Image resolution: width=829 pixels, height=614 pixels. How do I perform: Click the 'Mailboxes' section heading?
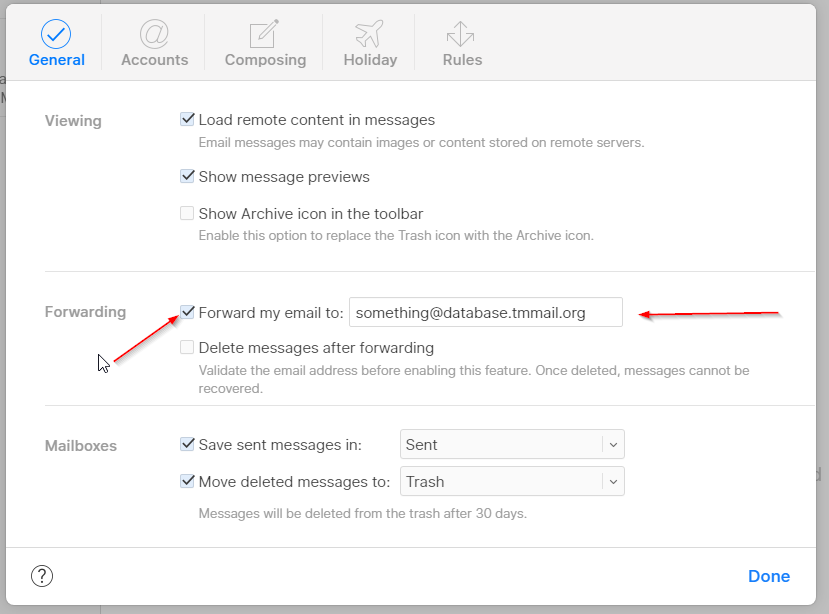tap(80, 446)
